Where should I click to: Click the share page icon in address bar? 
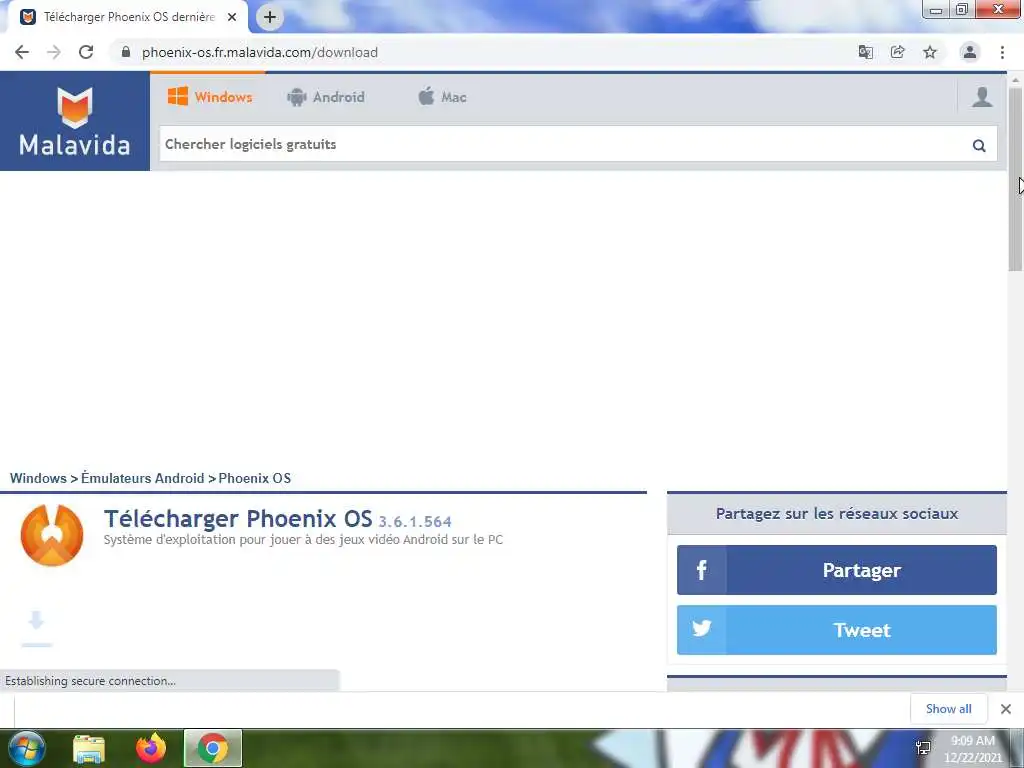[x=898, y=52]
